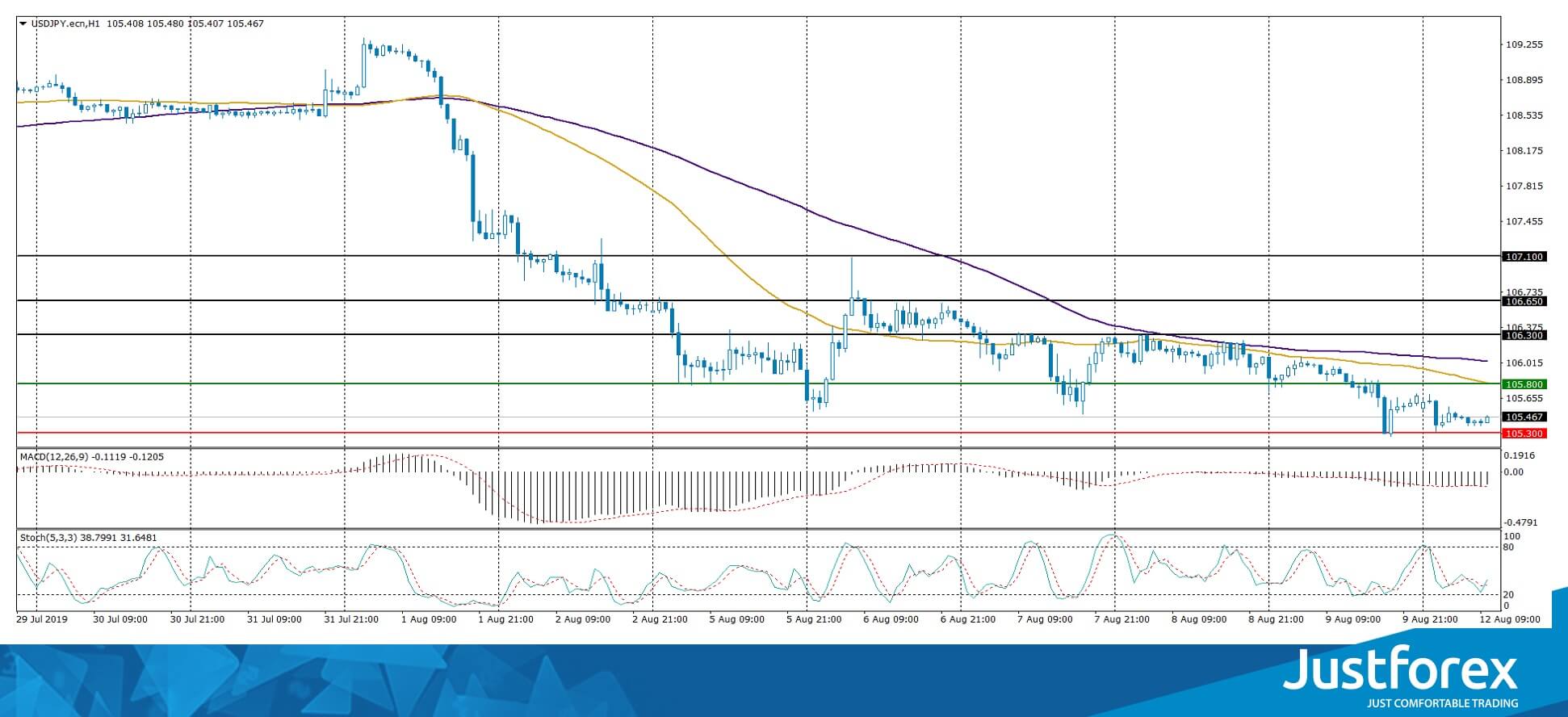Click 108.175 on the price axis

click(x=1524, y=150)
